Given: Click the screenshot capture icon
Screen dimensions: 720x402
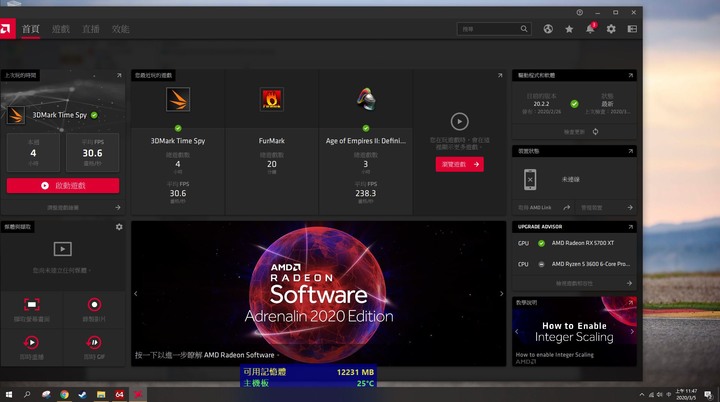Looking at the screenshot, I should coord(31,305).
